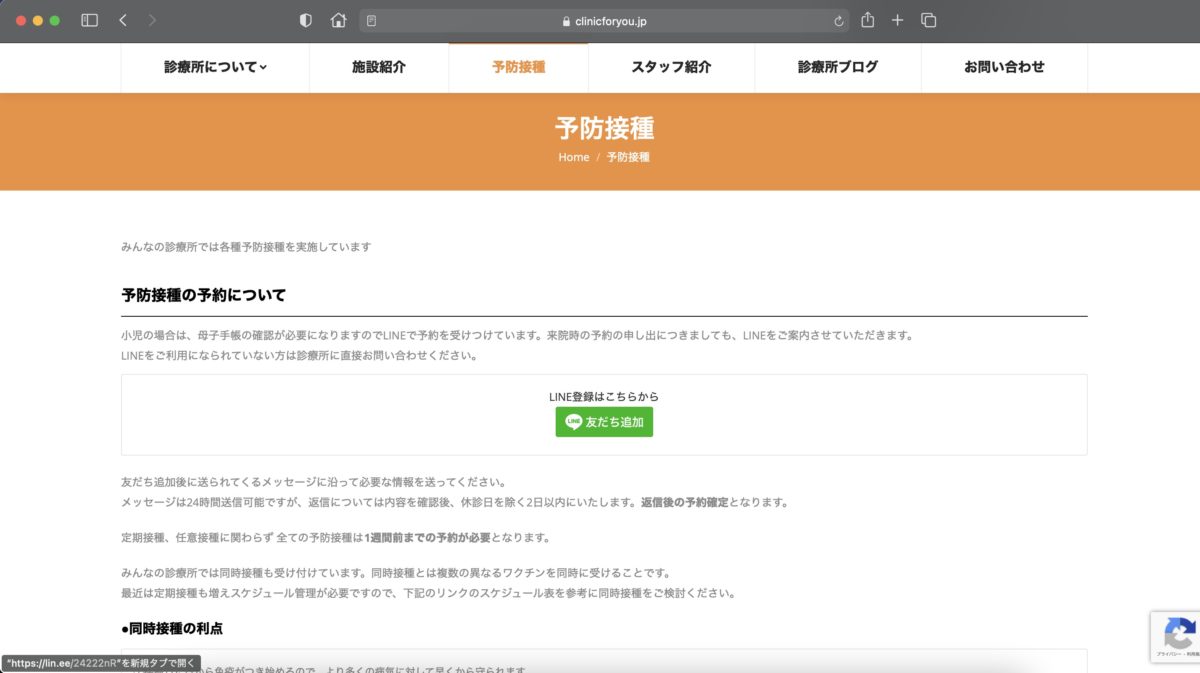The image size is (1200, 673).
Task: Click the reCAPTCHA badge
Action: tap(1176, 636)
